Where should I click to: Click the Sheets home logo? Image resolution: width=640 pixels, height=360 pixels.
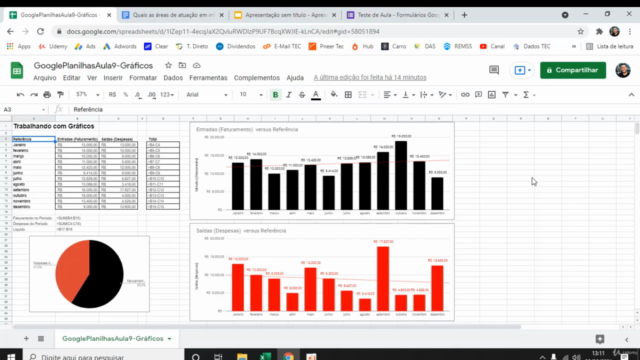click(x=17, y=71)
